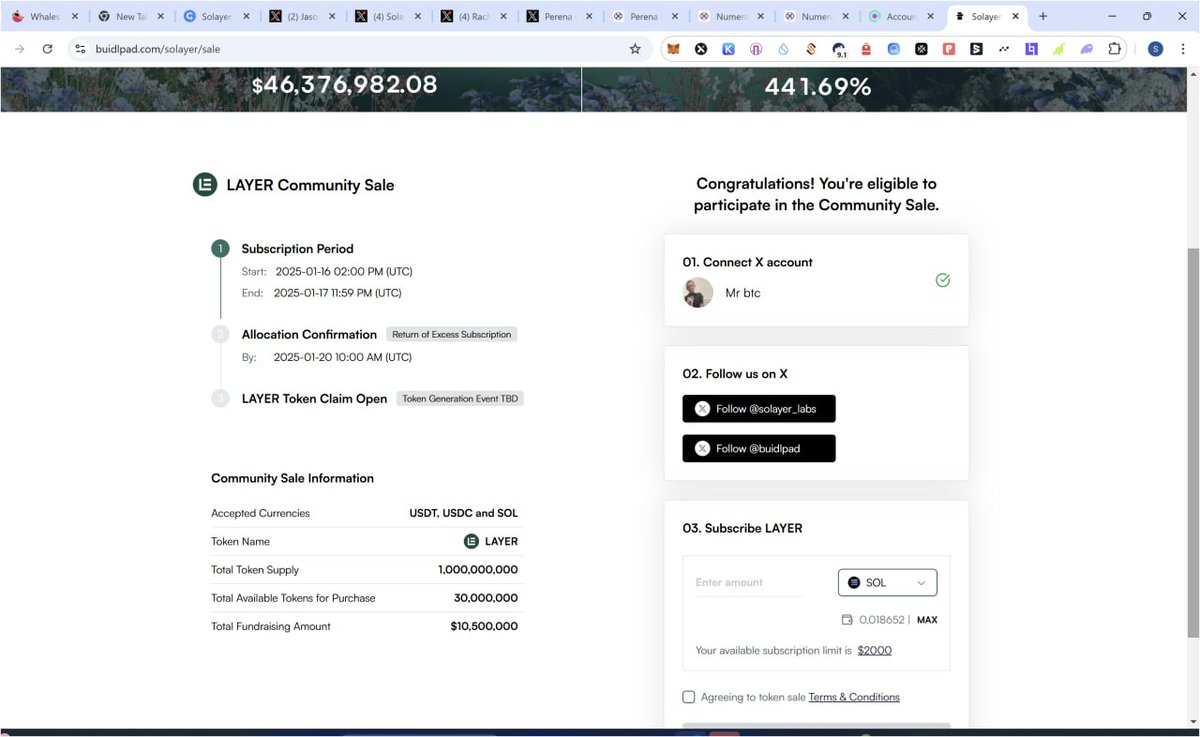Click Follow @buidlpad button
This screenshot has height=737, width=1200.
click(x=759, y=449)
